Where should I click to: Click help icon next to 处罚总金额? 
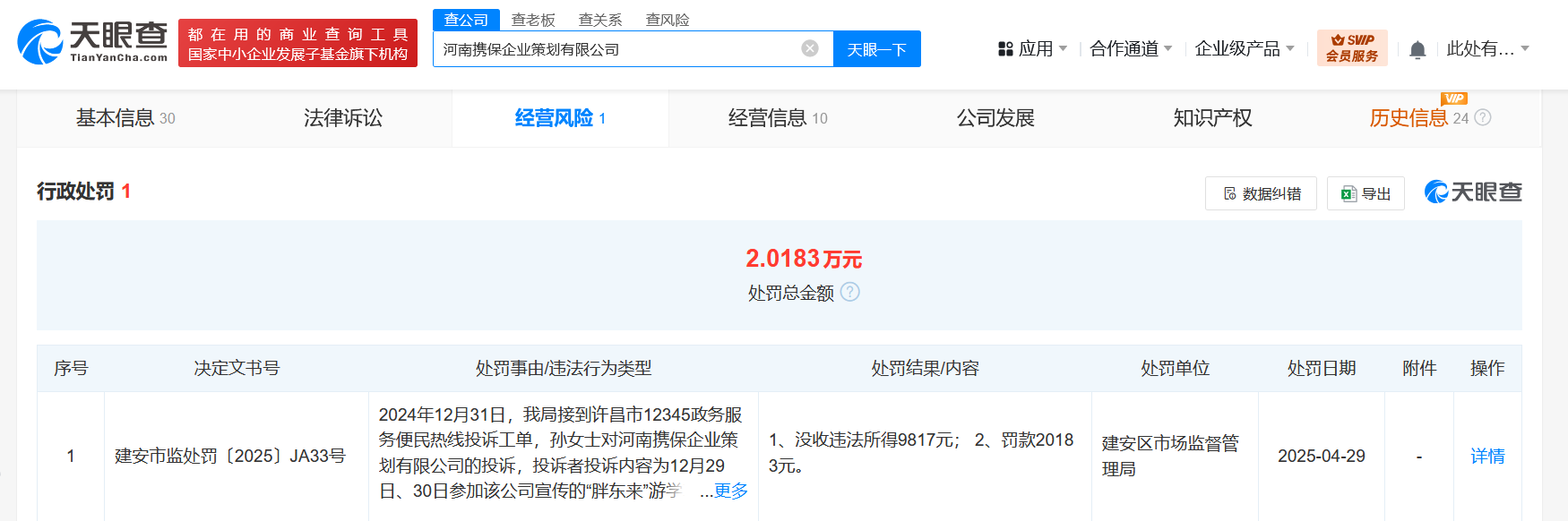[x=850, y=292]
